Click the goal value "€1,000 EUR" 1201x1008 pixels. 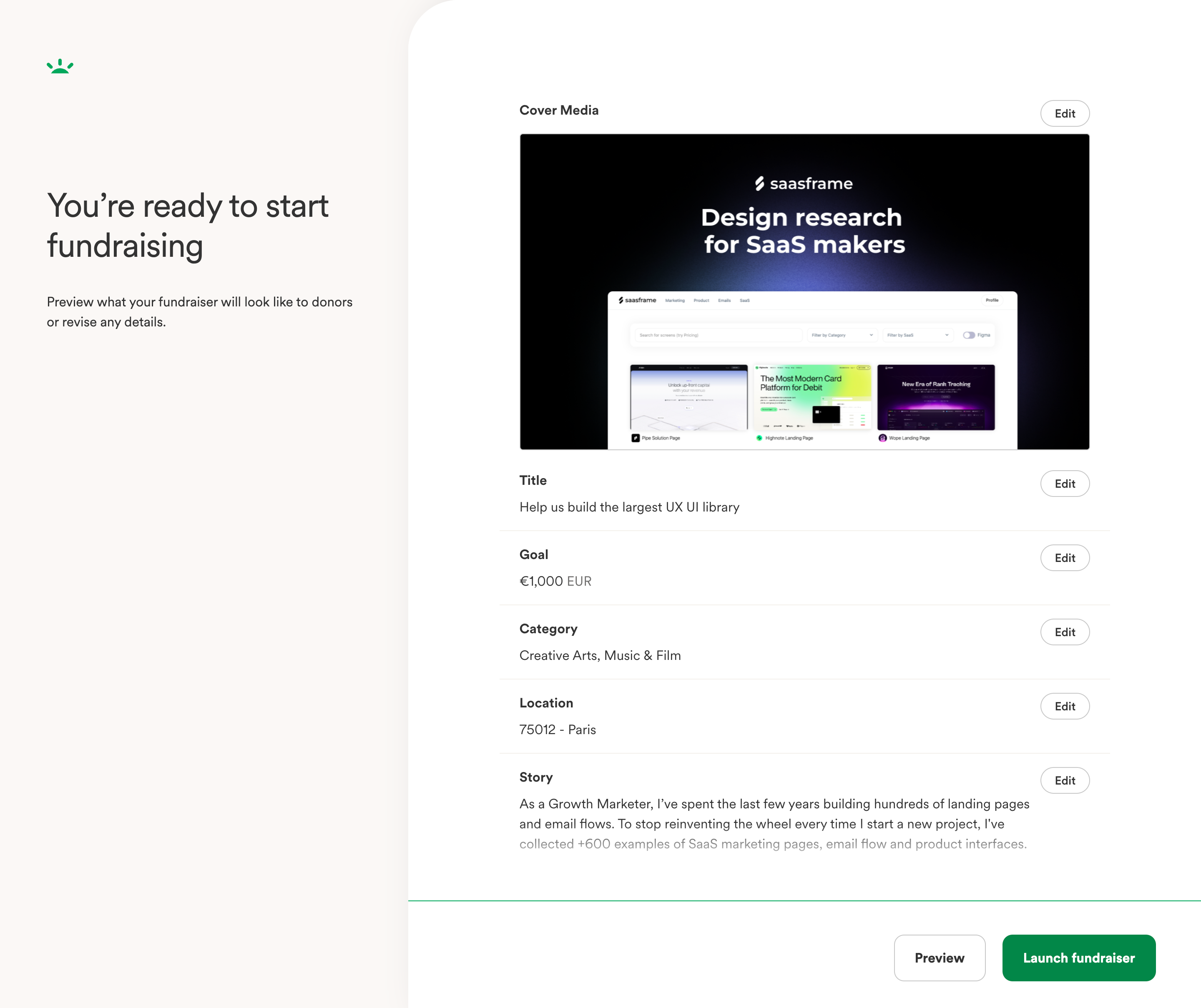(555, 581)
